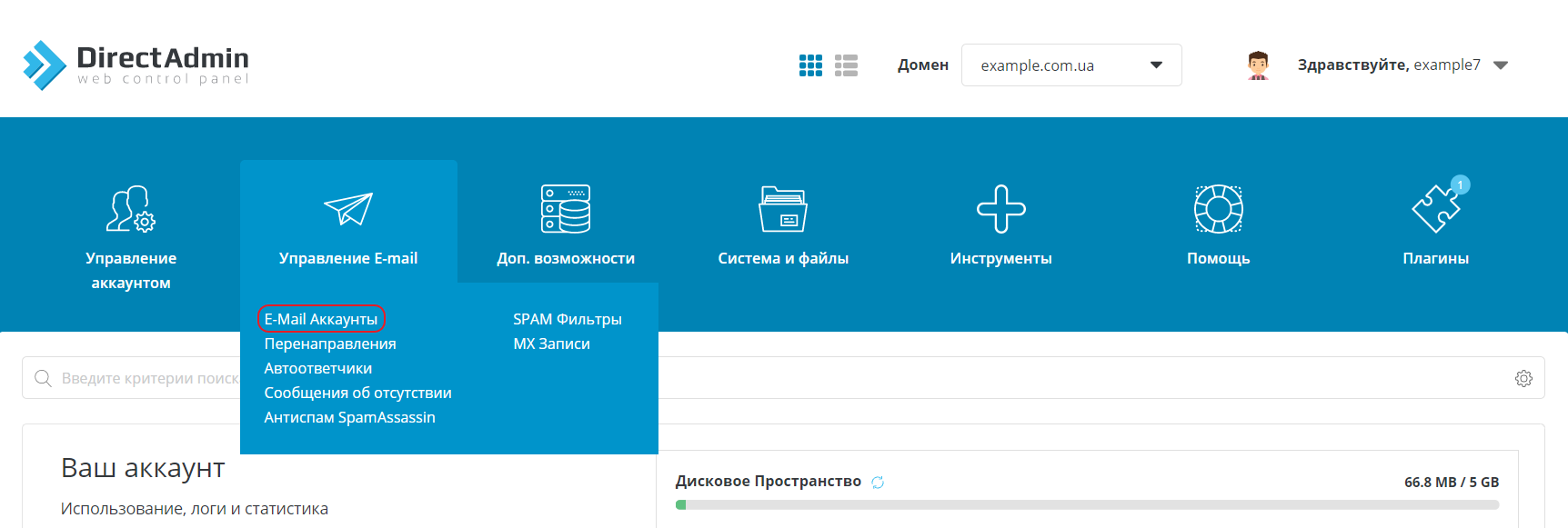The width and height of the screenshot is (1568, 528).
Task: Select Перенаправления from the email menu
Action: click(x=330, y=344)
